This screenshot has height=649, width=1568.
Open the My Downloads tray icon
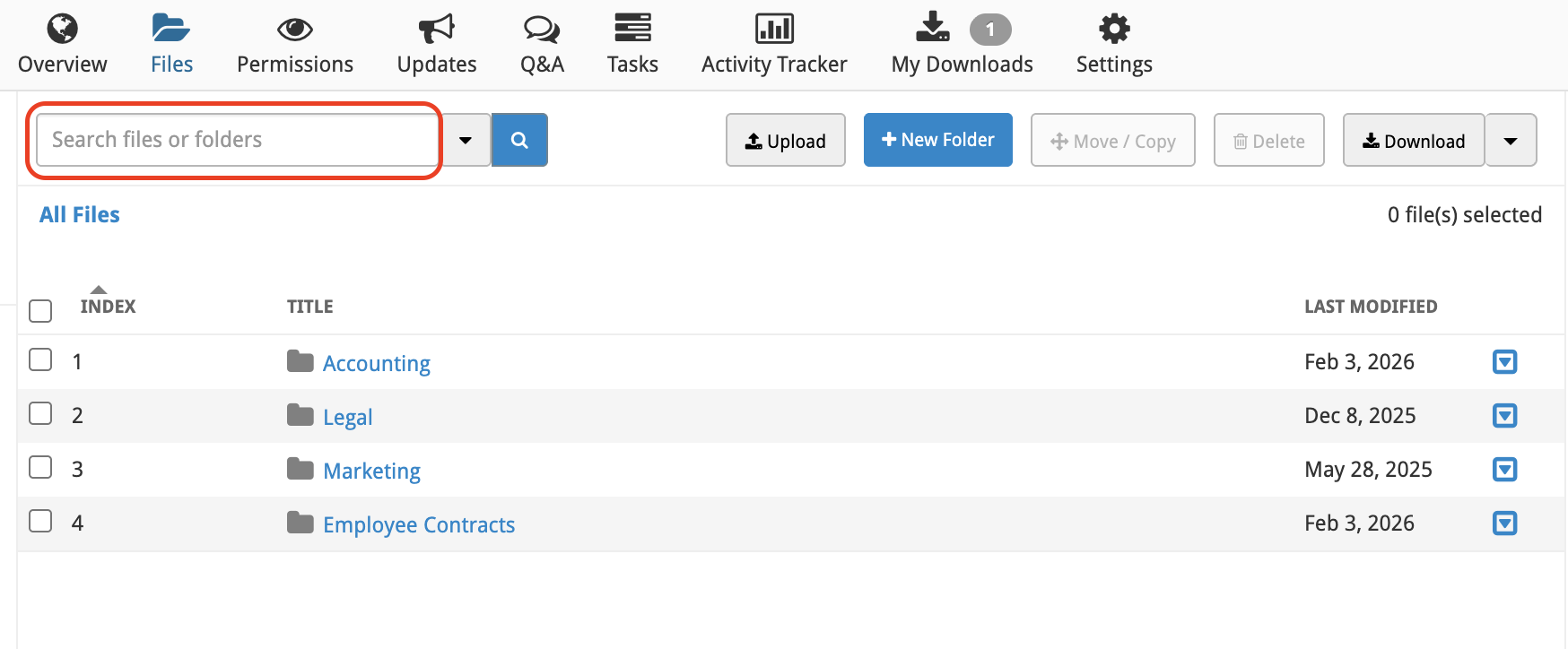pos(933,27)
